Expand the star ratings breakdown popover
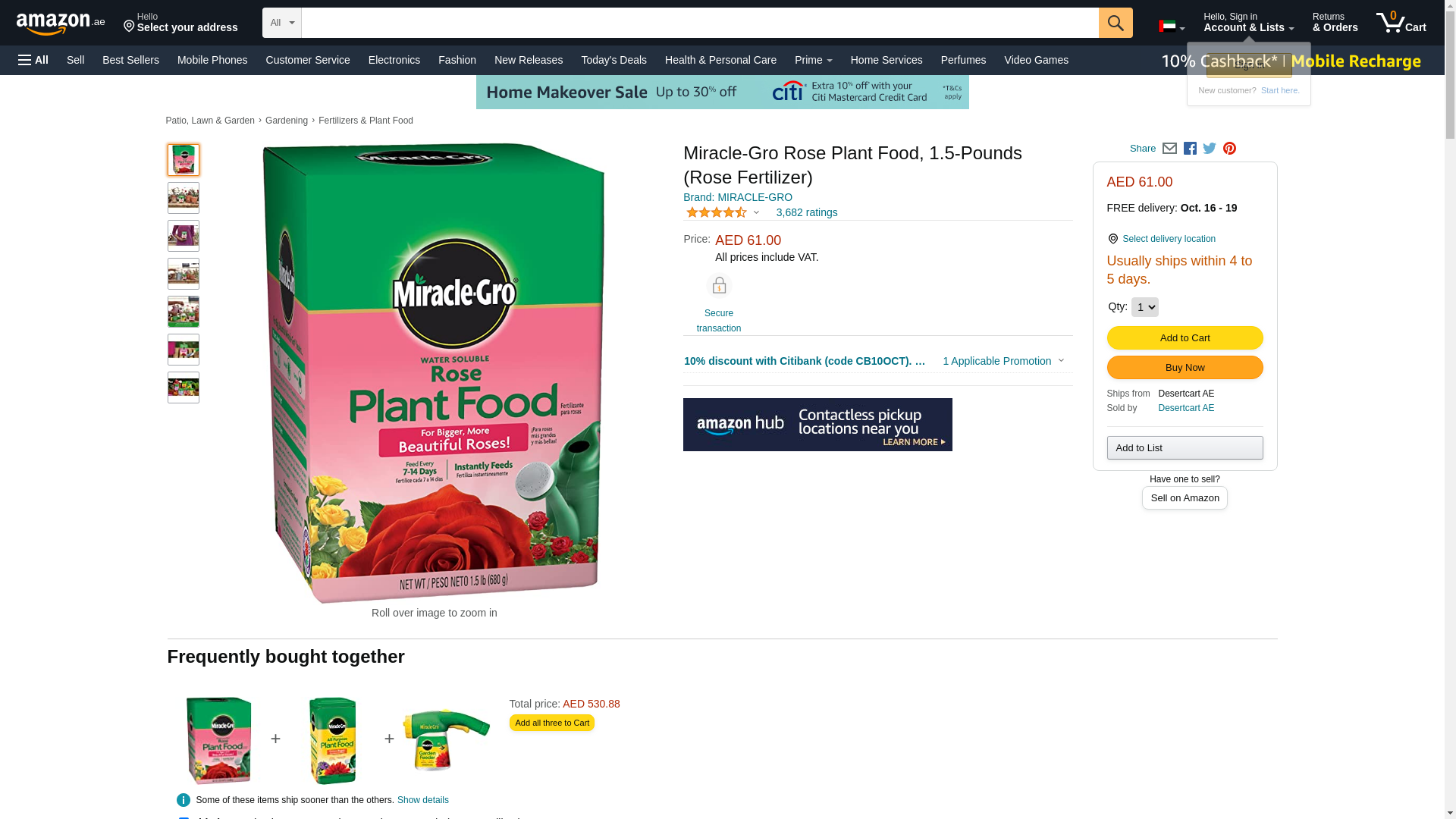This screenshot has width=1456, height=819. 723,212
